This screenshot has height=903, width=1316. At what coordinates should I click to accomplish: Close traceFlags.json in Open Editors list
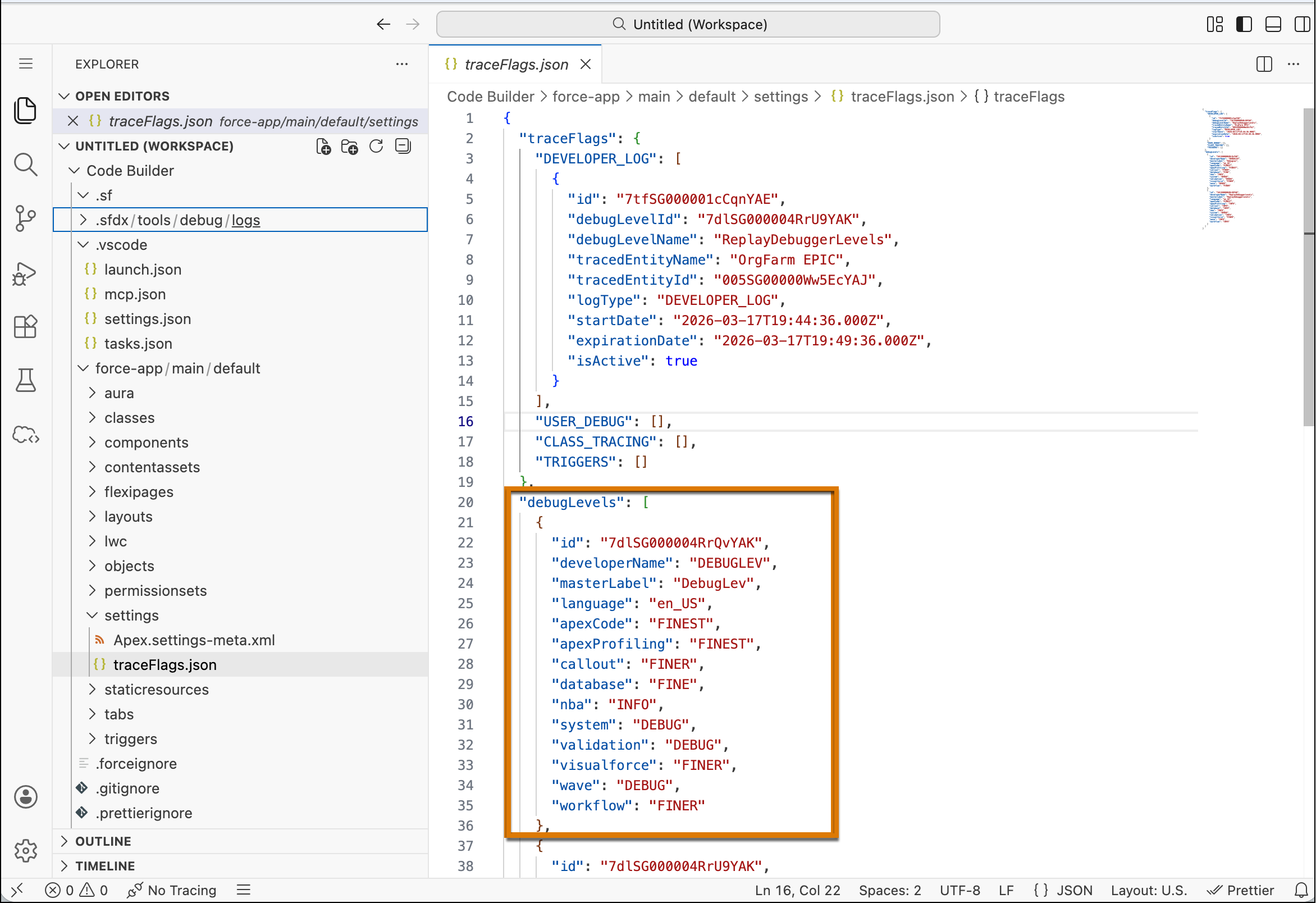(x=72, y=121)
